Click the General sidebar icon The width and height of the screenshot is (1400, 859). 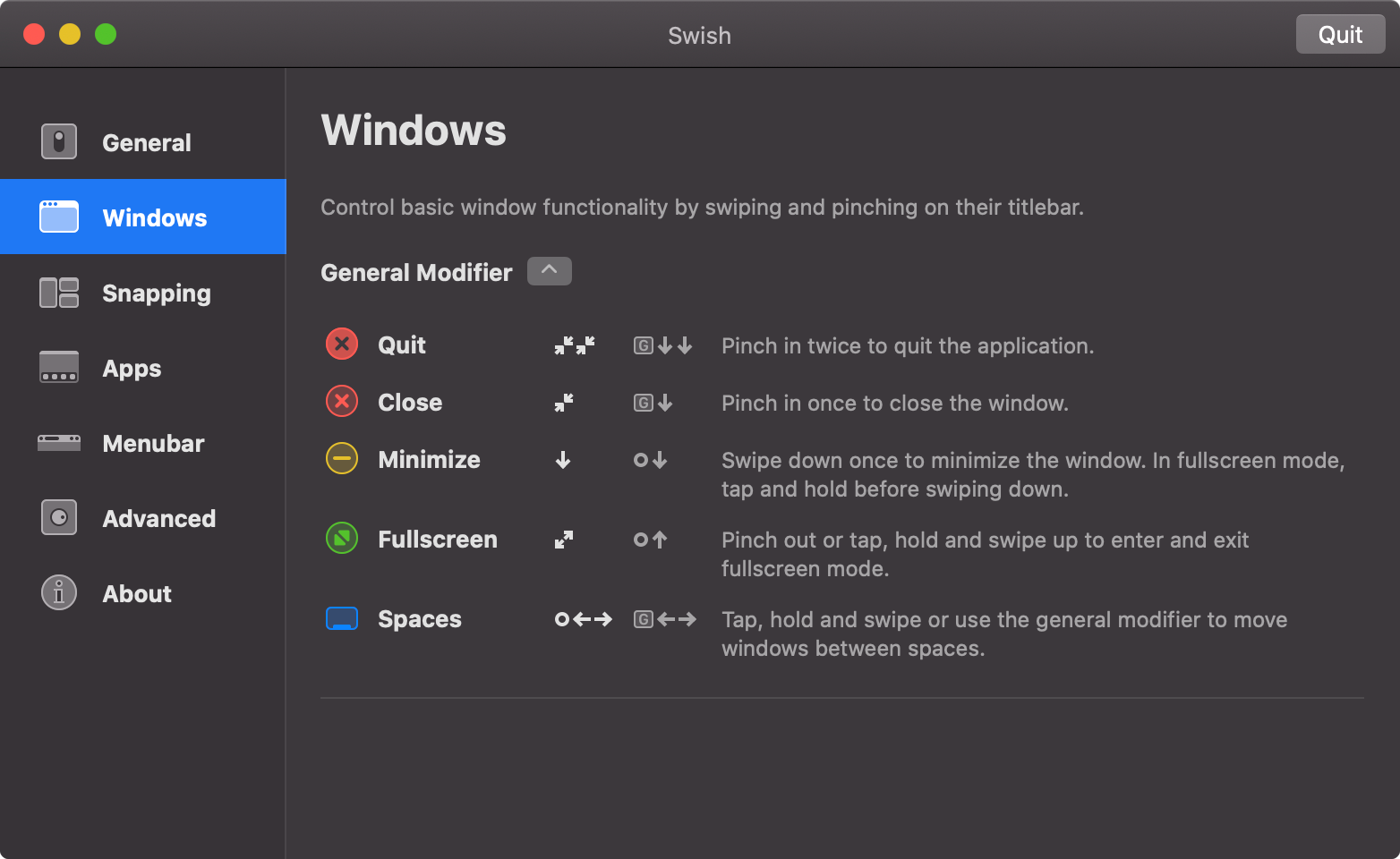coord(59,141)
